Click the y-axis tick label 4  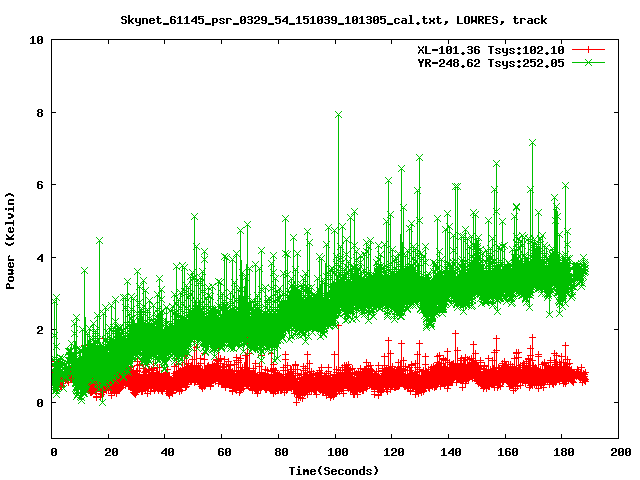[x=39, y=258]
